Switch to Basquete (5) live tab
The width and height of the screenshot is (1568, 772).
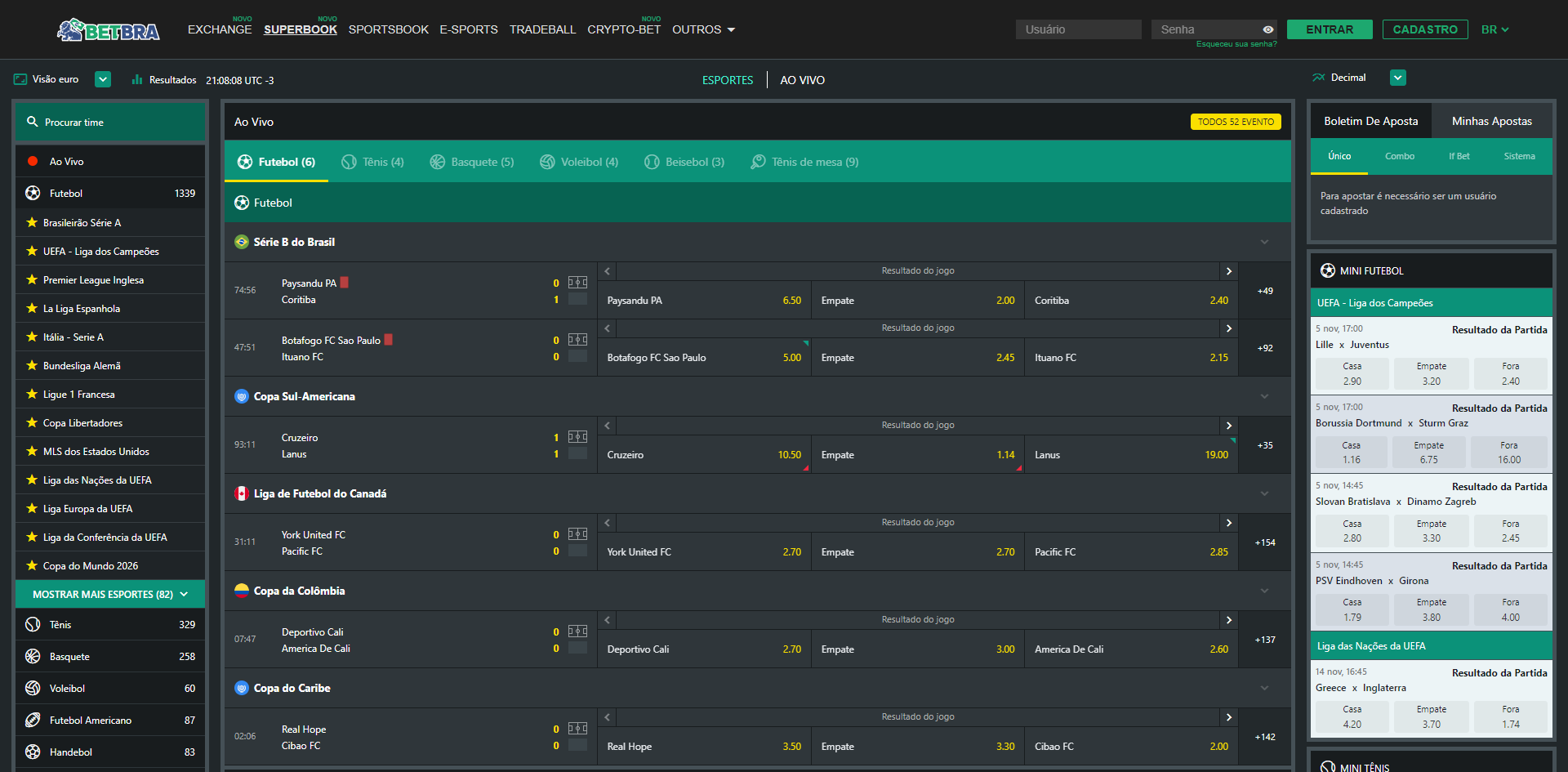tap(472, 162)
